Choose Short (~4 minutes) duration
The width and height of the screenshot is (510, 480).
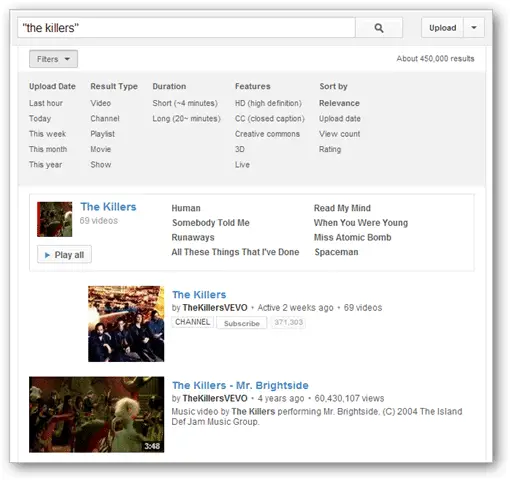185,103
